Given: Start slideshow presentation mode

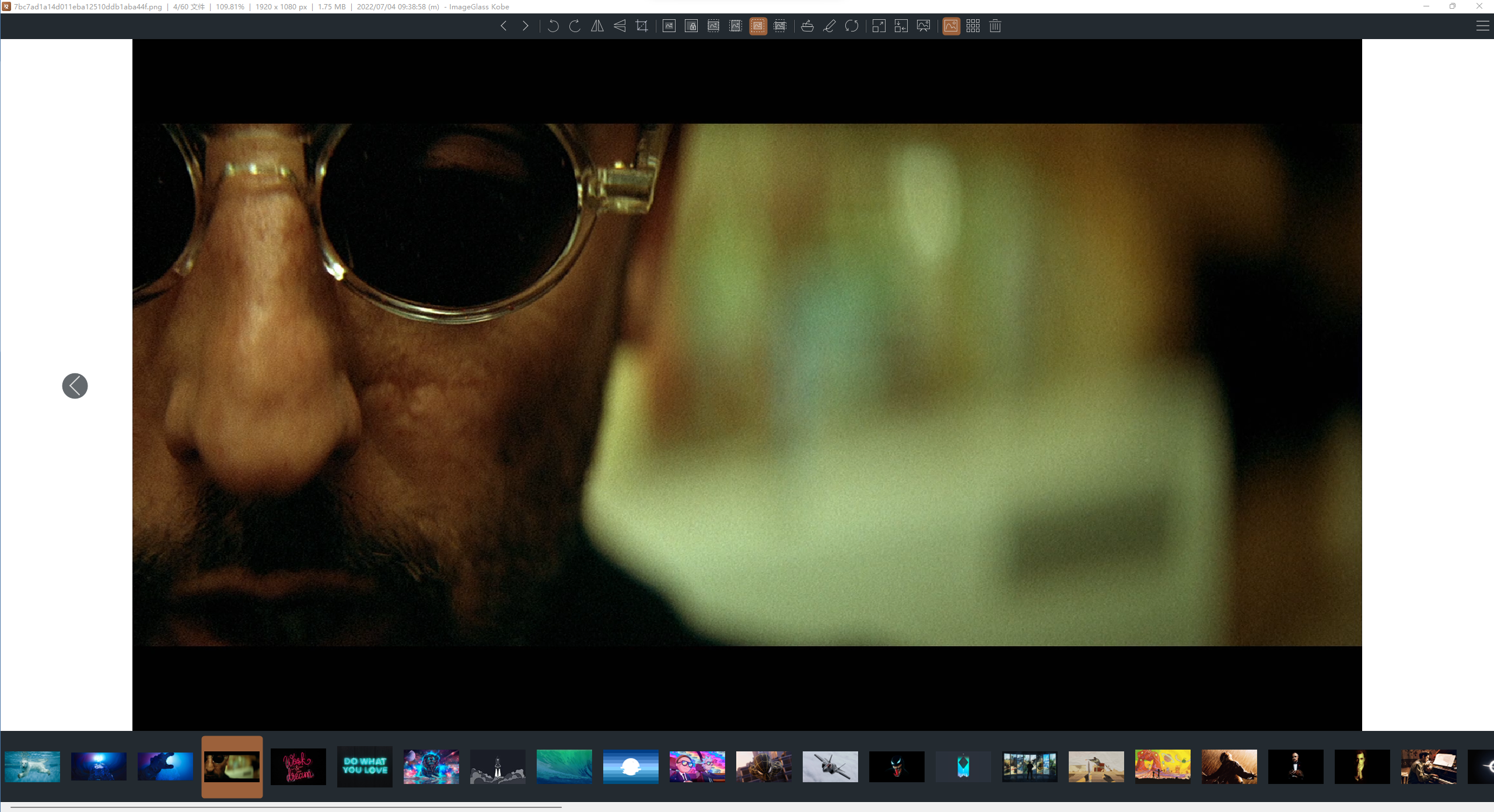Looking at the screenshot, I should tap(923, 26).
